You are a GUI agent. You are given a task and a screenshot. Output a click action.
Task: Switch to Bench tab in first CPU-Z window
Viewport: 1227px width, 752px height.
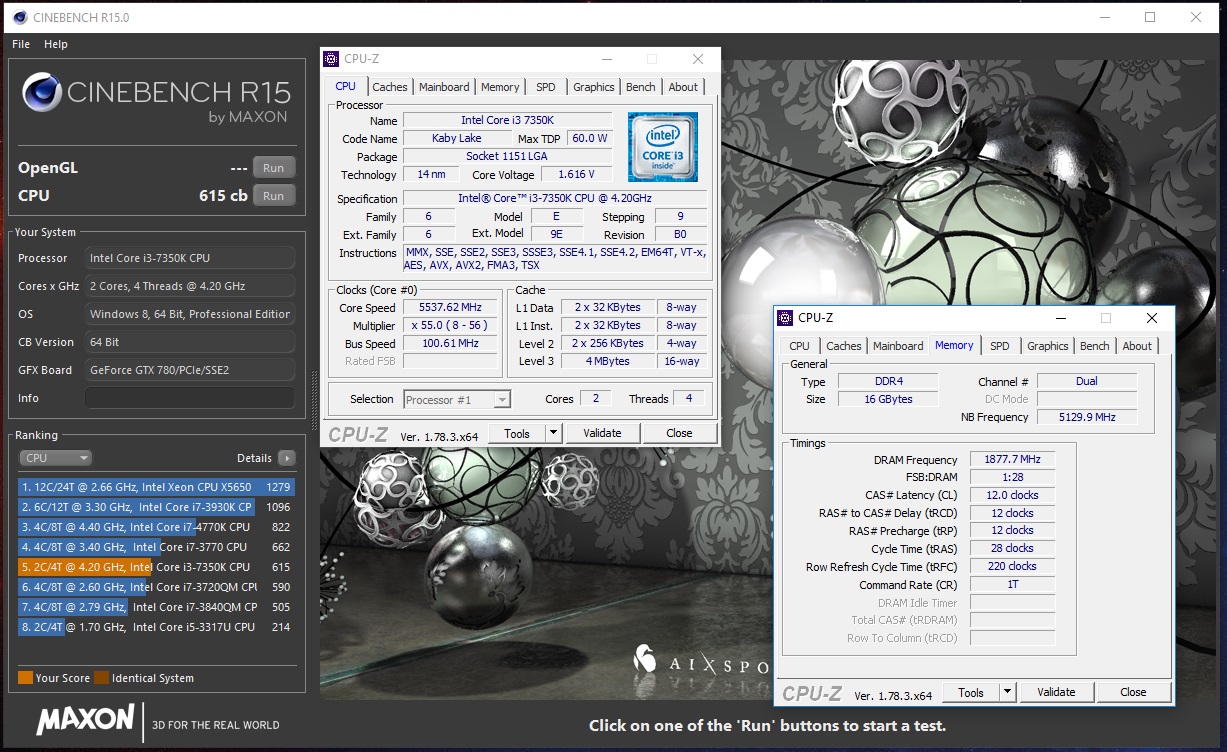(x=641, y=87)
